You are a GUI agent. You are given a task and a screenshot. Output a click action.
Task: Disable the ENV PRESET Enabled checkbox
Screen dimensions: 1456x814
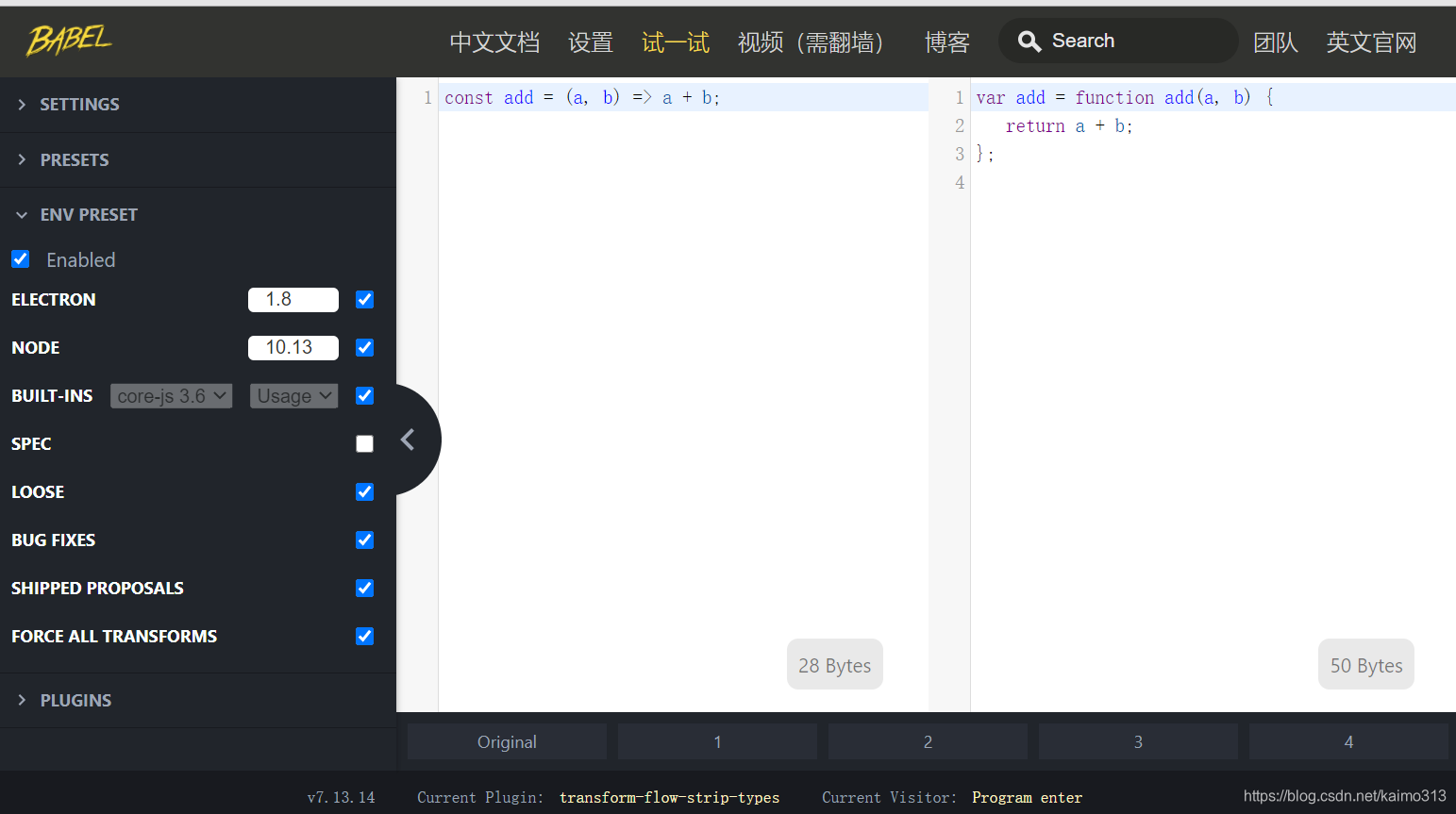tap(20, 258)
